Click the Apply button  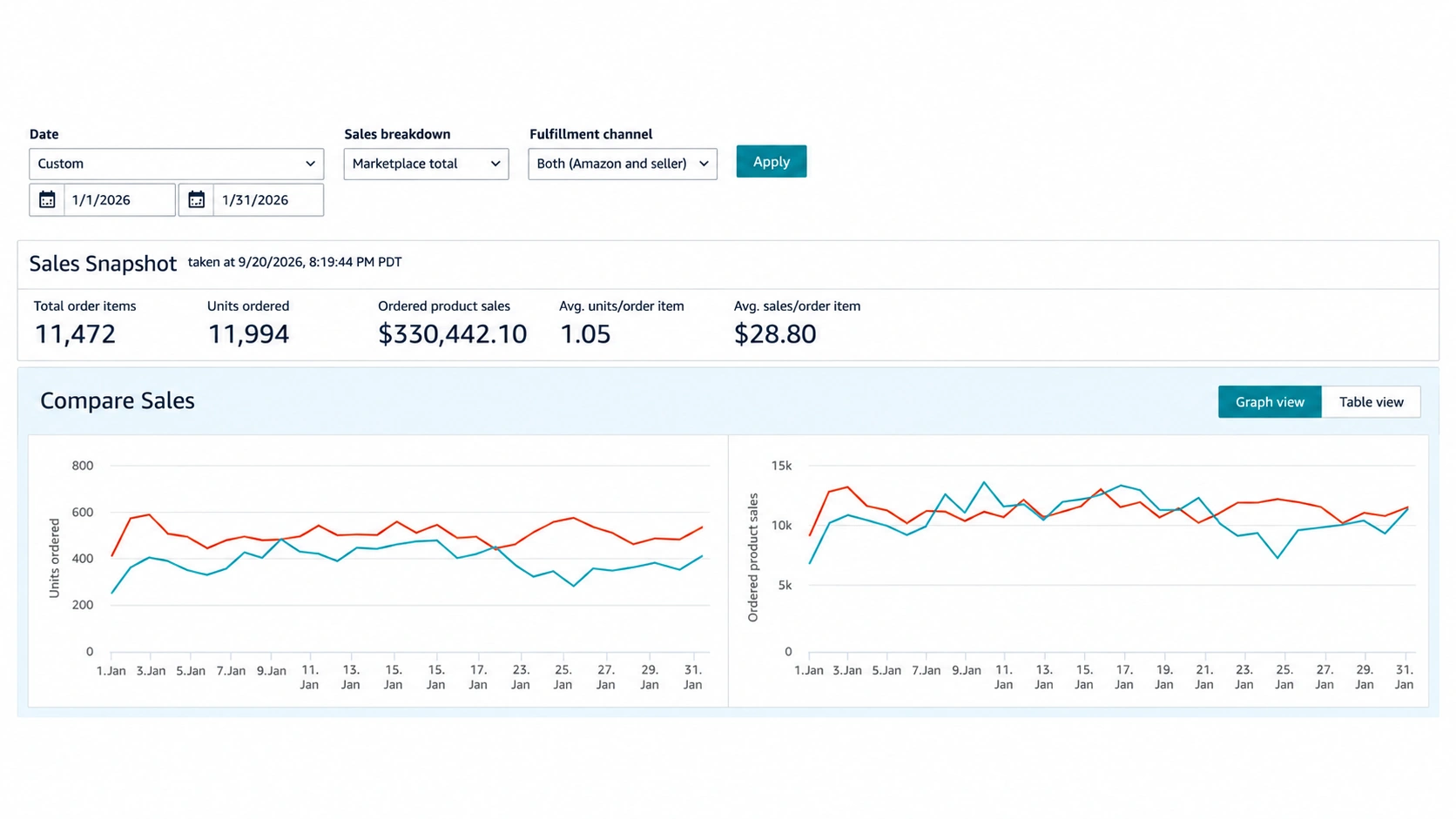point(772,162)
